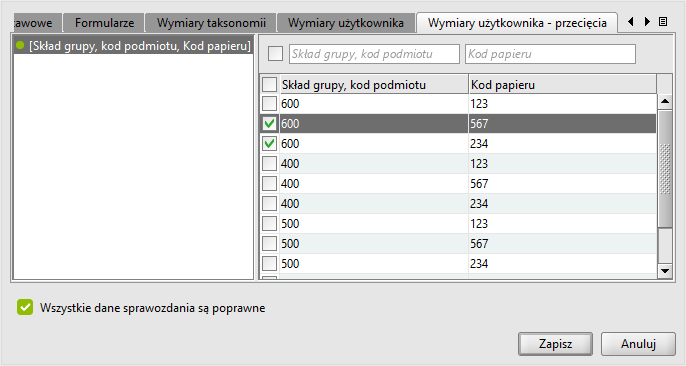Click the table scrollbar up arrow
The height and width of the screenshot is (366, 686).
[x=665, y=101]
